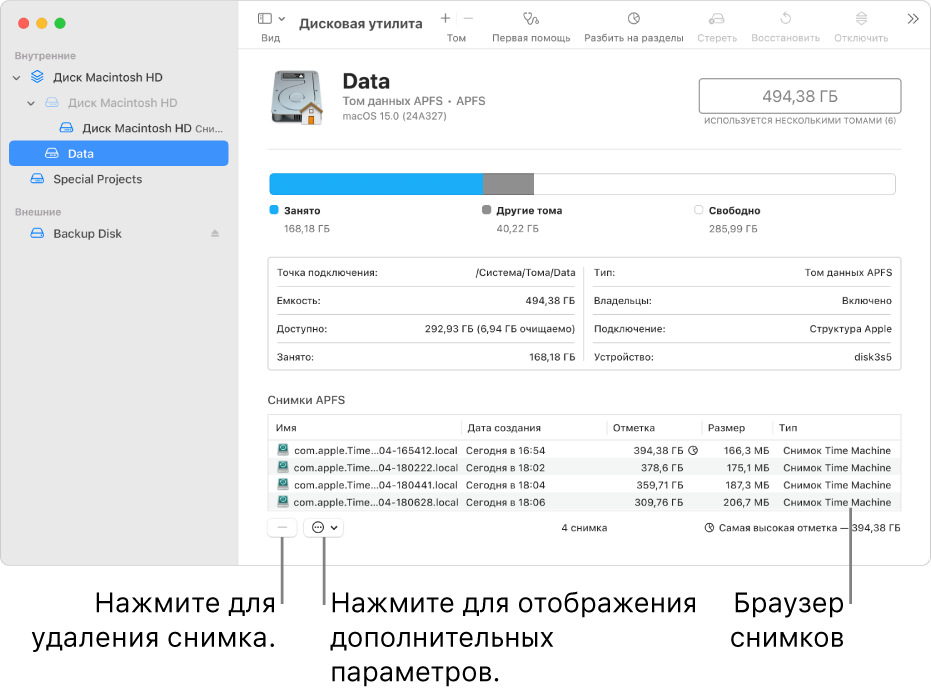
Task: Collapse the top-level Диск Macintosh HD container
Action: pyautogui.click(x=17, y=78)
